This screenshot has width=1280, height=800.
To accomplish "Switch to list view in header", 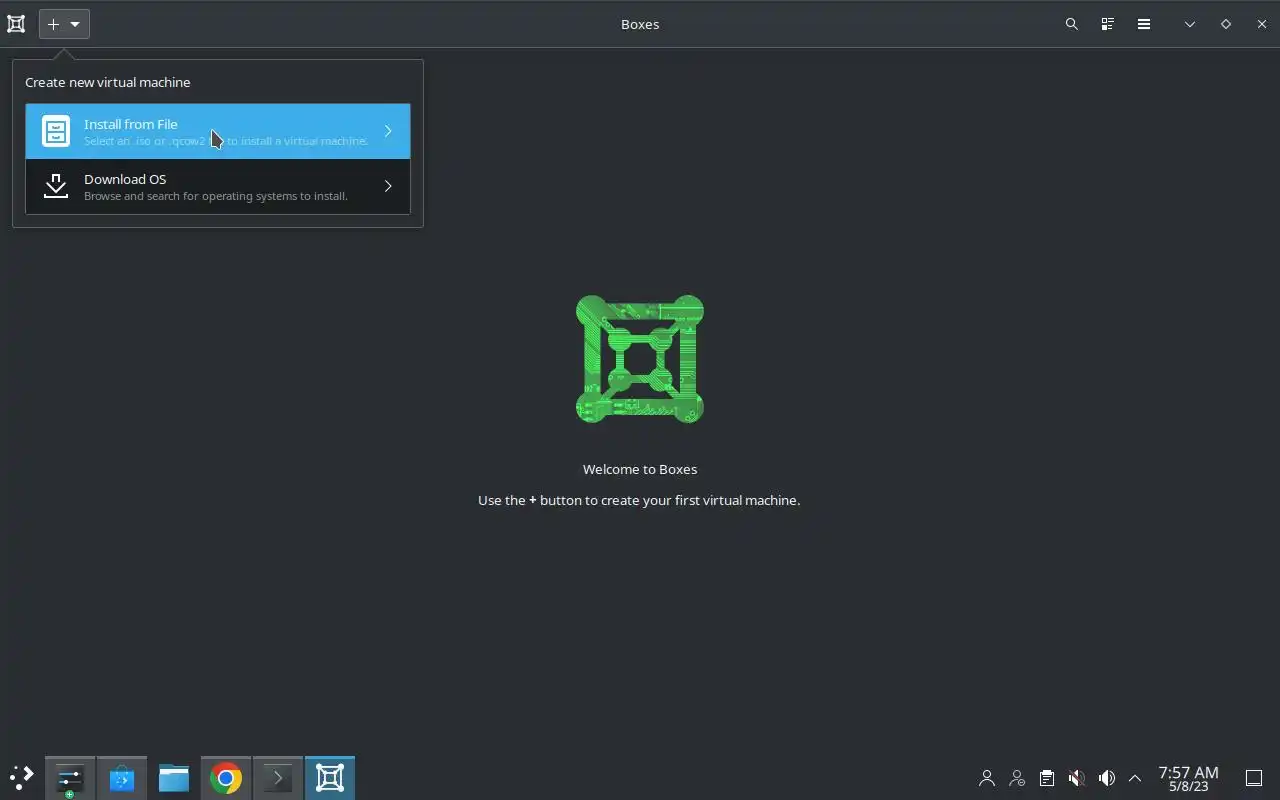I will click(1108, 24).
